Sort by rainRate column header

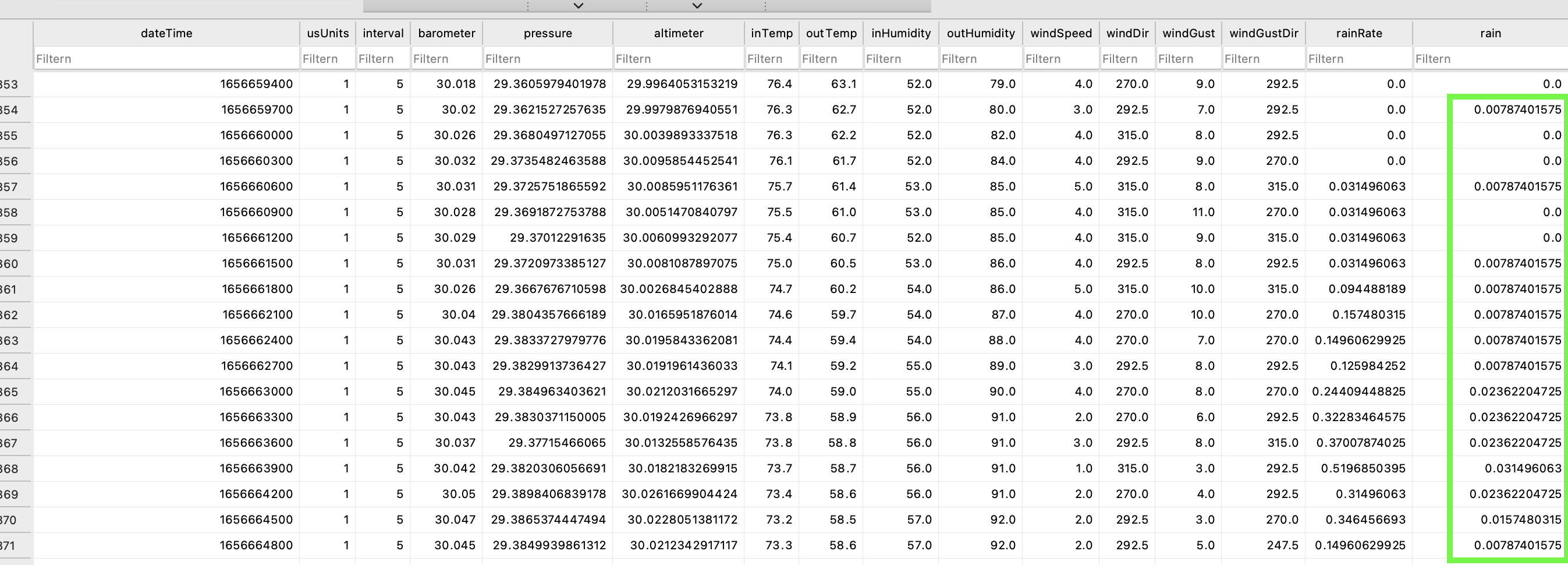(x=1358, y=33)
